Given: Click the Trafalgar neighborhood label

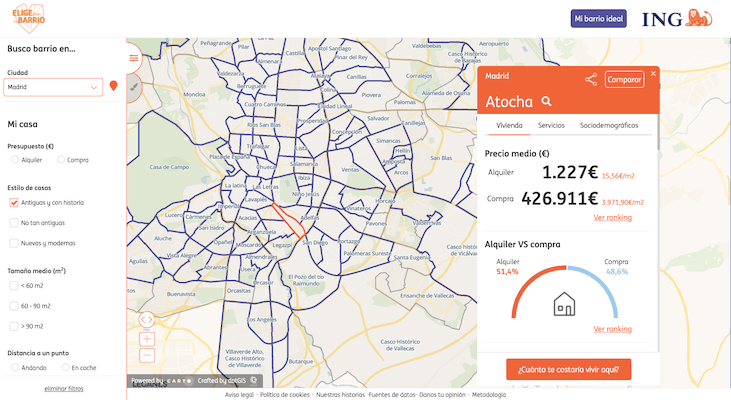Looking at the screenshot, I should (x=258, y=146).
